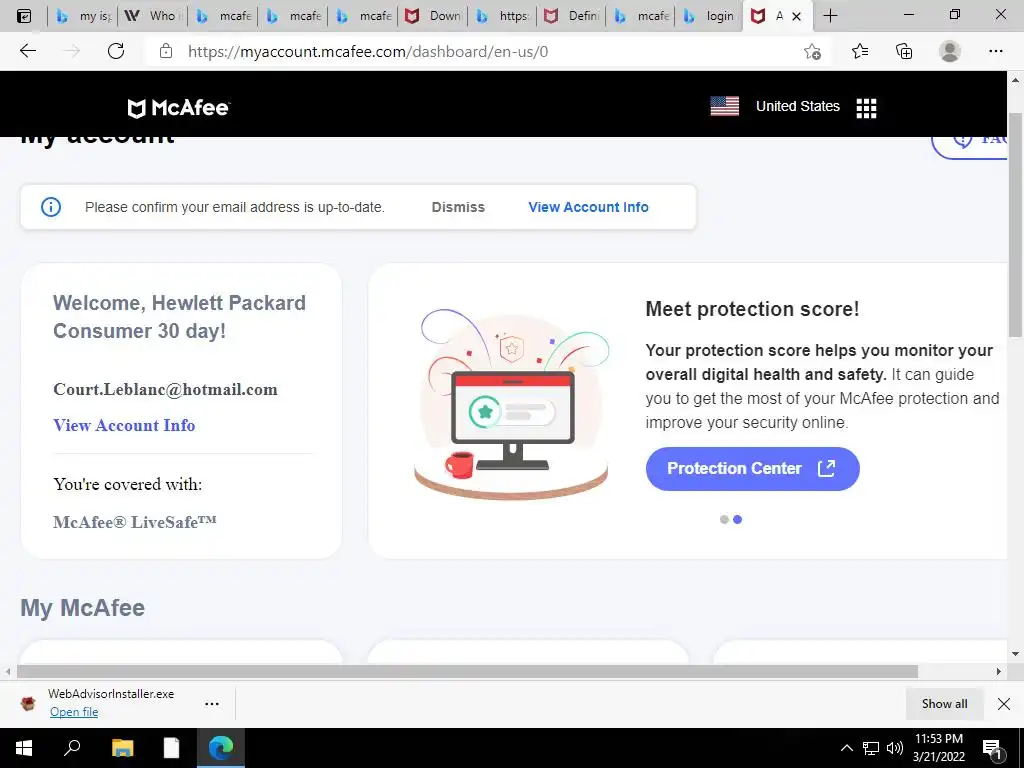Click the blank document taskbar icon
Viewport: 1024px width, 768px height.
(171, 748)
